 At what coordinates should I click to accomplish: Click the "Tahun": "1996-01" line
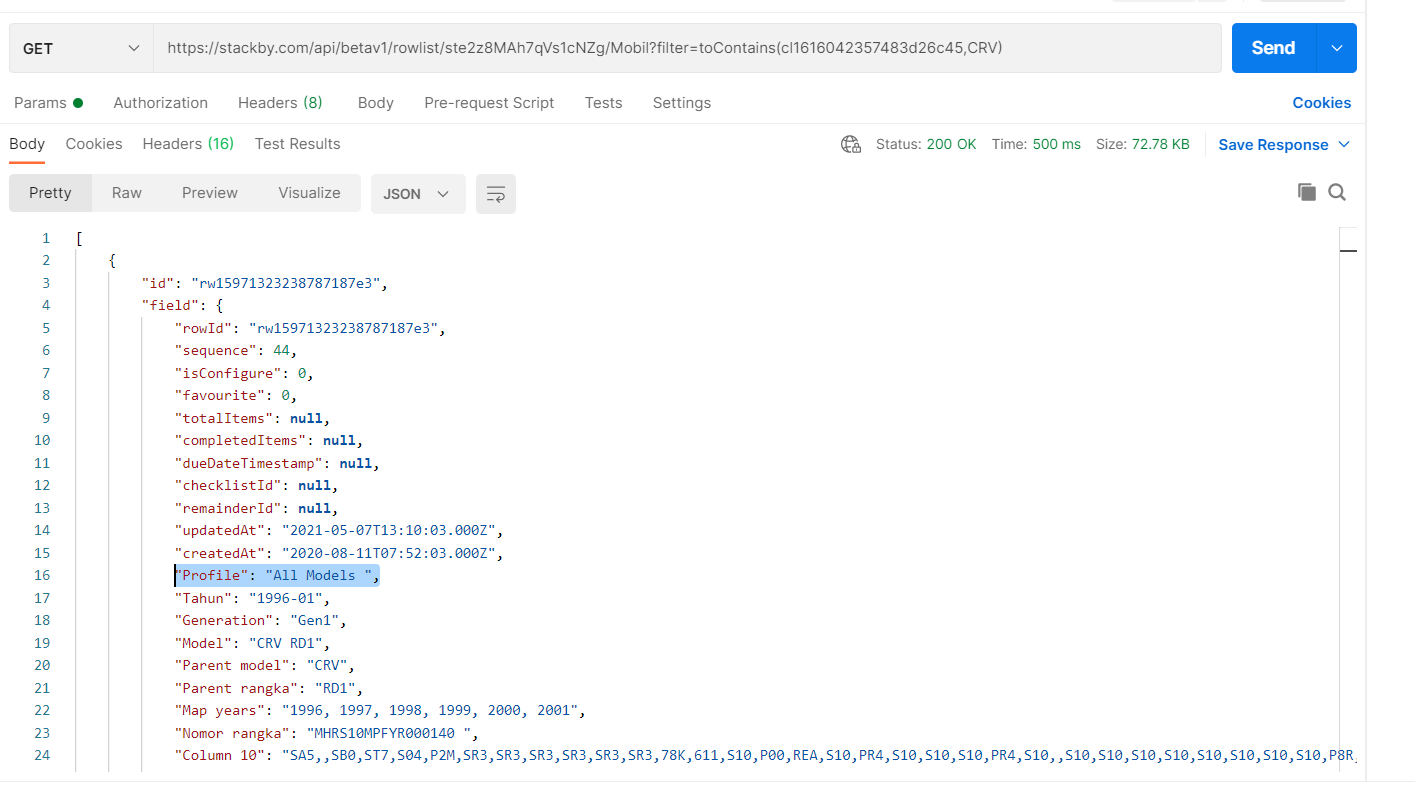pyautogui.click(x=252, y=598)
